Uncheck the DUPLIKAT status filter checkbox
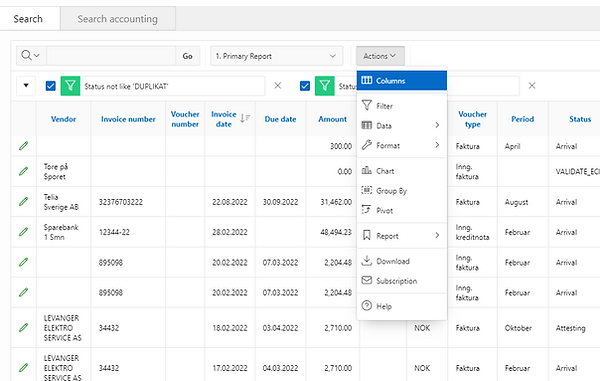Image resolution: width=600 pixels, height=381 pixels. [51, 86]
